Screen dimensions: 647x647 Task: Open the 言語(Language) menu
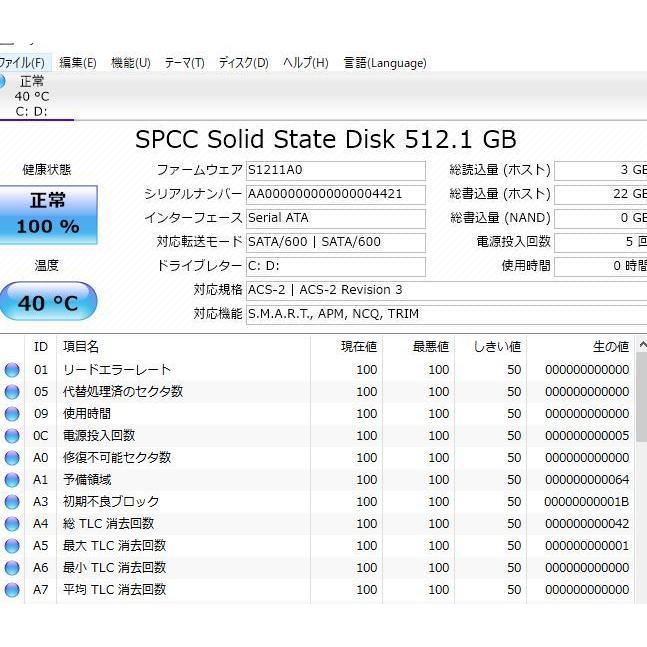coord(384,63)
